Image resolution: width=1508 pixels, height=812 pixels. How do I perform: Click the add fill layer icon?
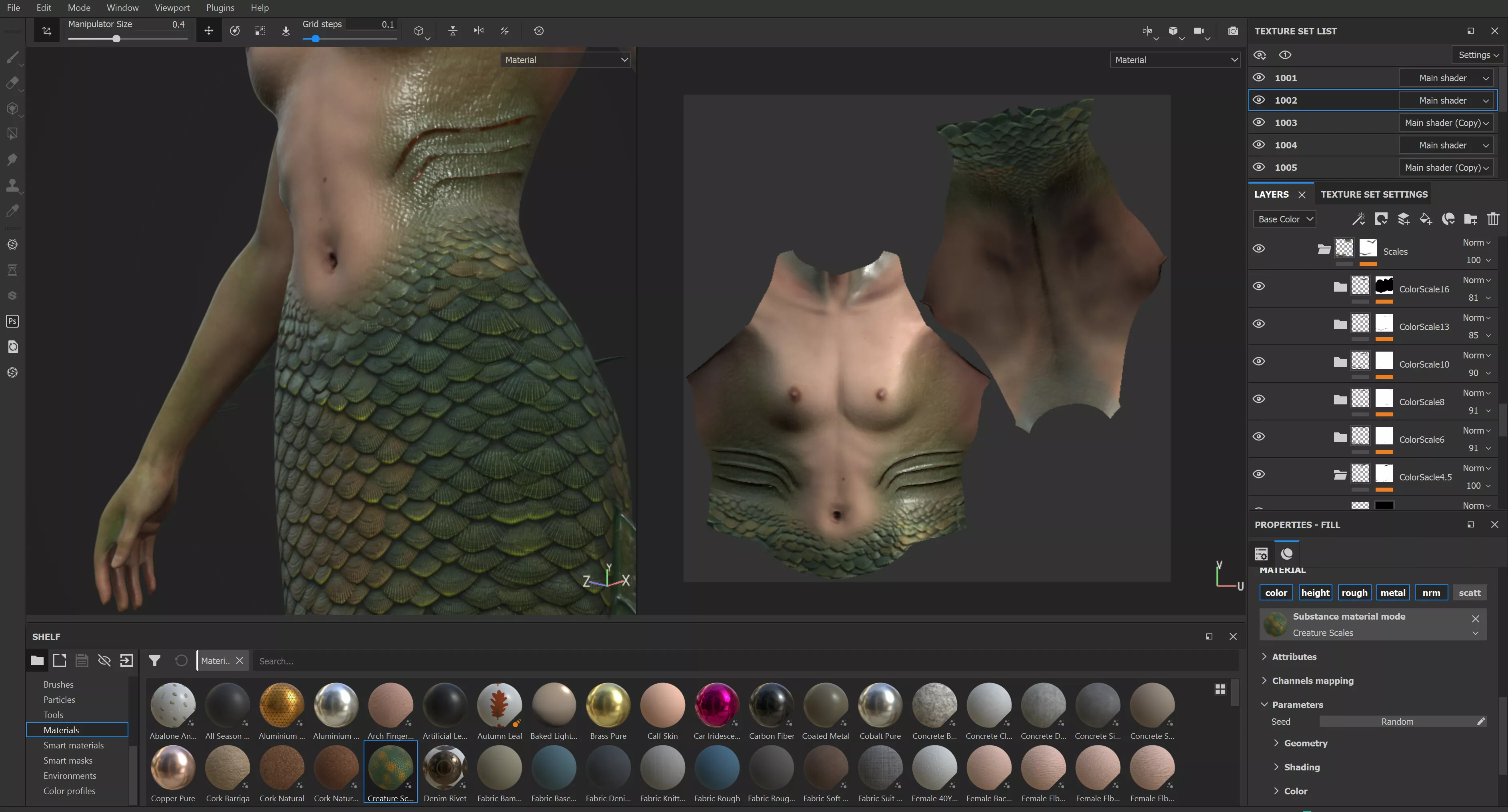click(x=1426, y=219)
